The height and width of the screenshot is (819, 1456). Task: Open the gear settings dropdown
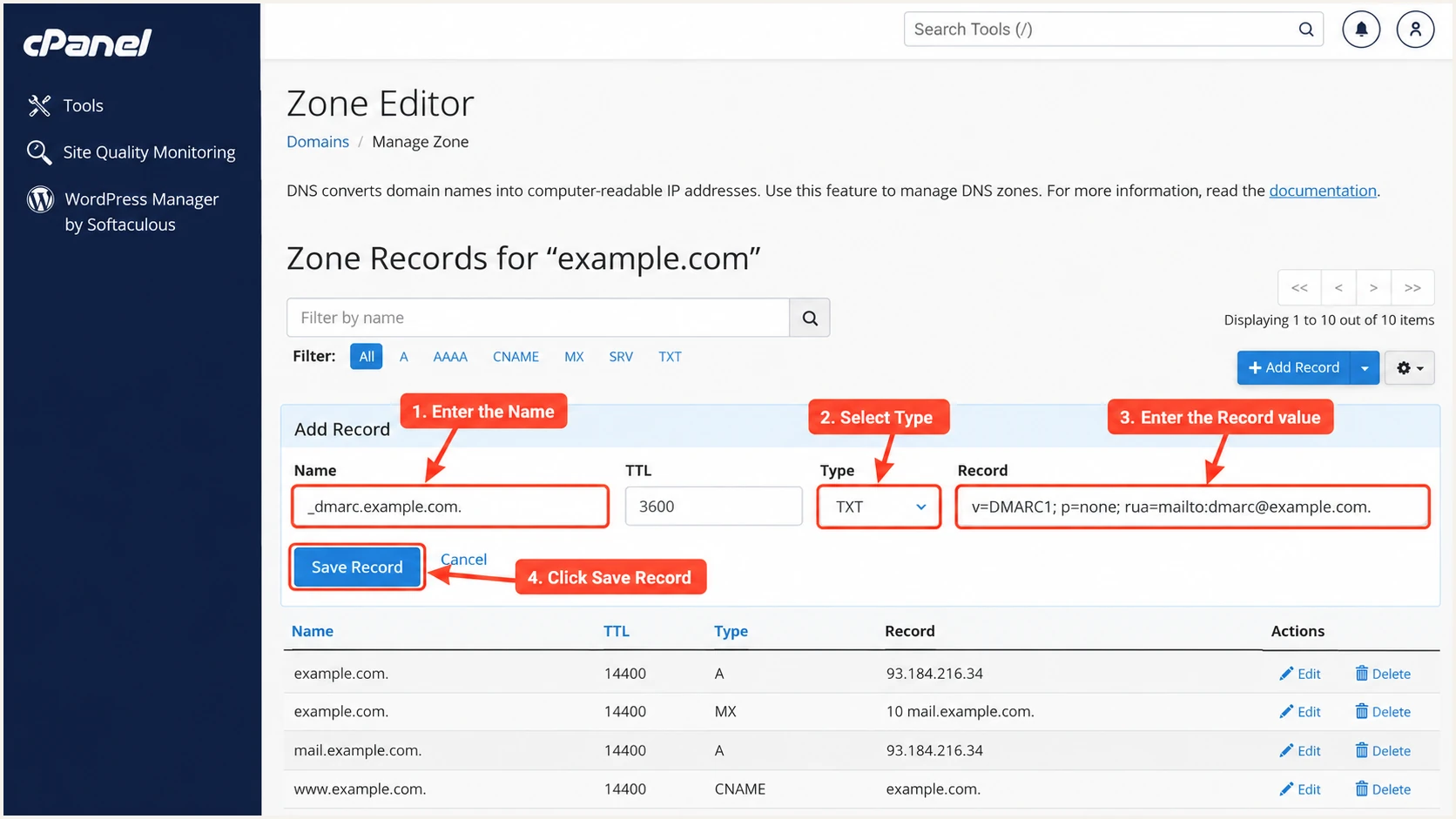point(1410,367)
